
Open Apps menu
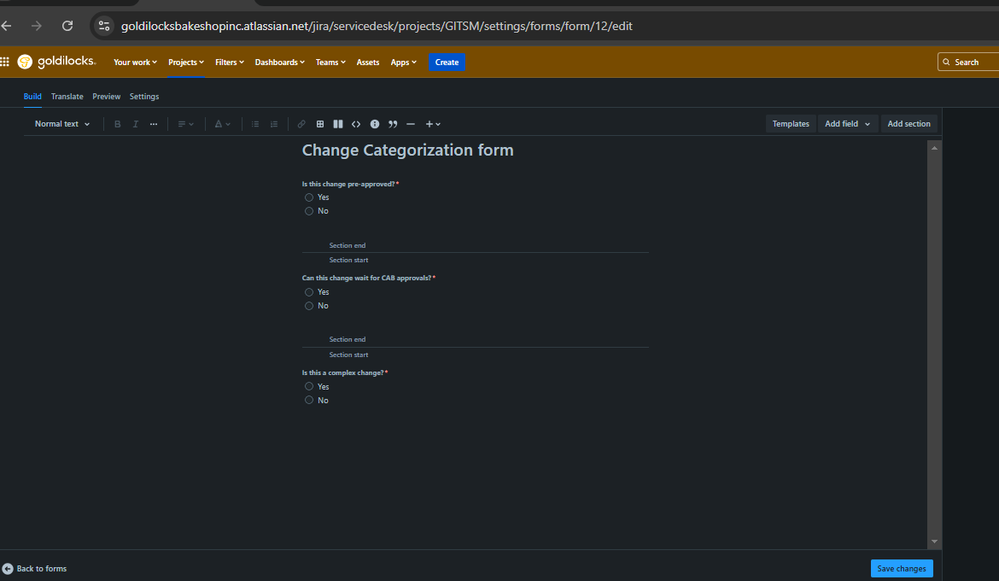(403, 62)
